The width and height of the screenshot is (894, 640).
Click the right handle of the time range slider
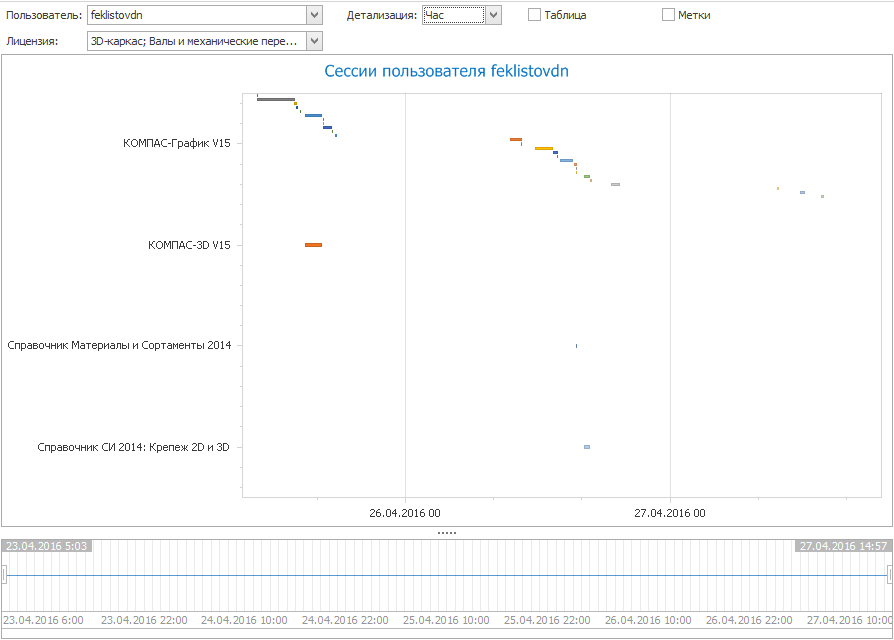click(x=890, y=574)
